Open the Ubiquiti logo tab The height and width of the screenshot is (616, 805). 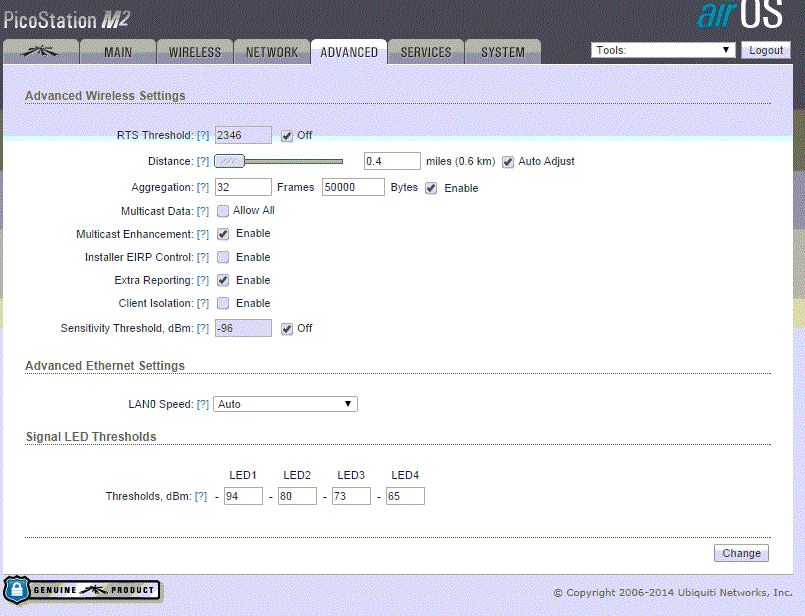(41, 52)
